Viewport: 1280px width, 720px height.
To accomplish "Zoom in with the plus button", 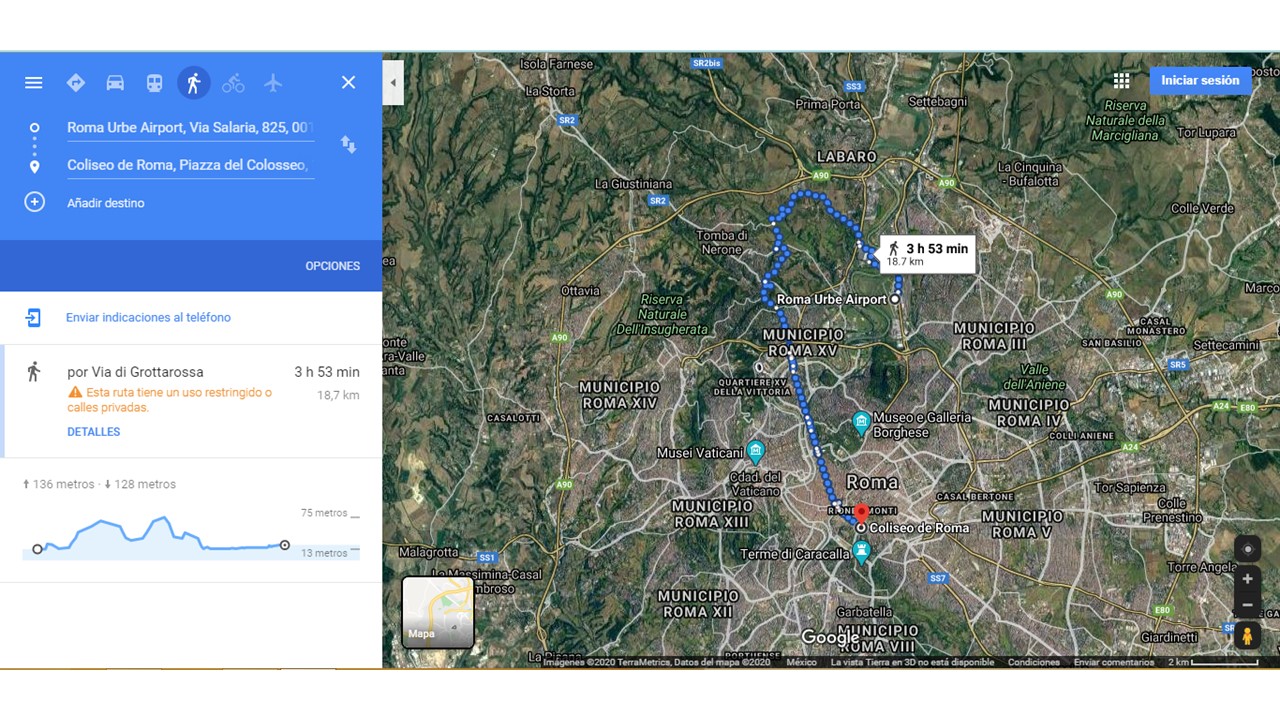I will [x=1247, y=579].
